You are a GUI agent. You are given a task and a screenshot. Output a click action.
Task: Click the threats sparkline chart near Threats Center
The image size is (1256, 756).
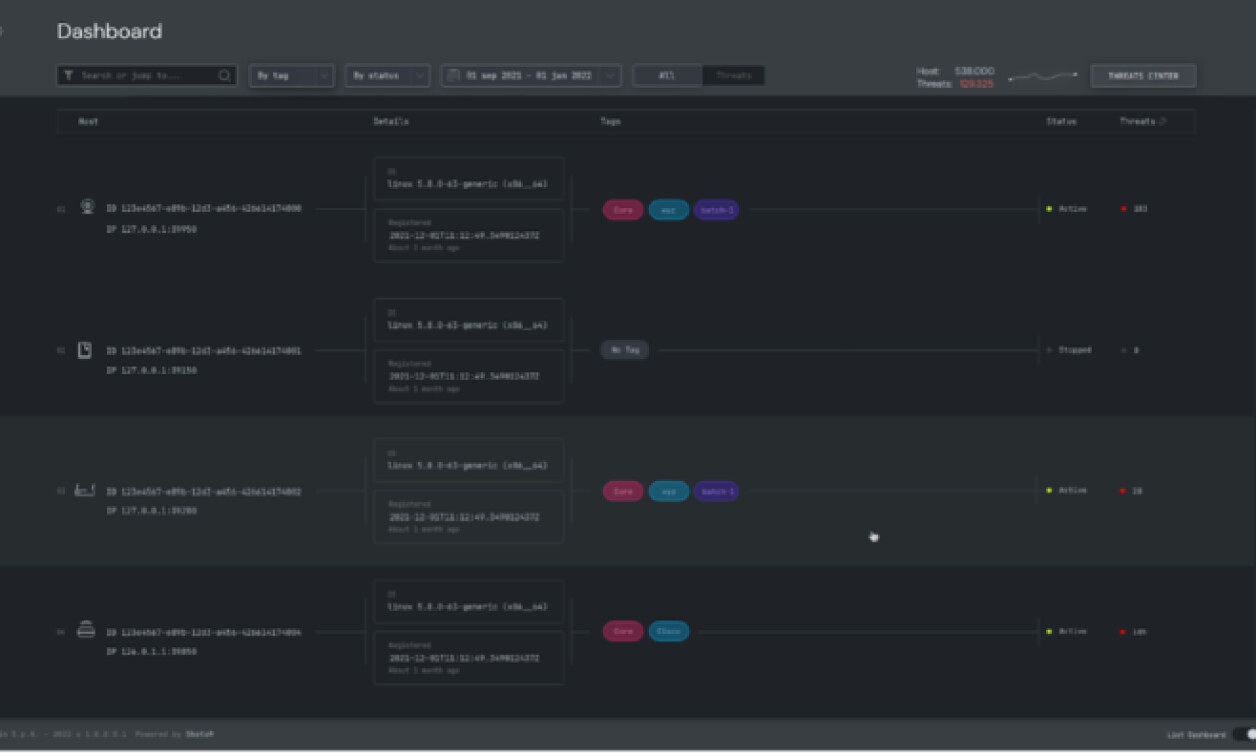1044,73
